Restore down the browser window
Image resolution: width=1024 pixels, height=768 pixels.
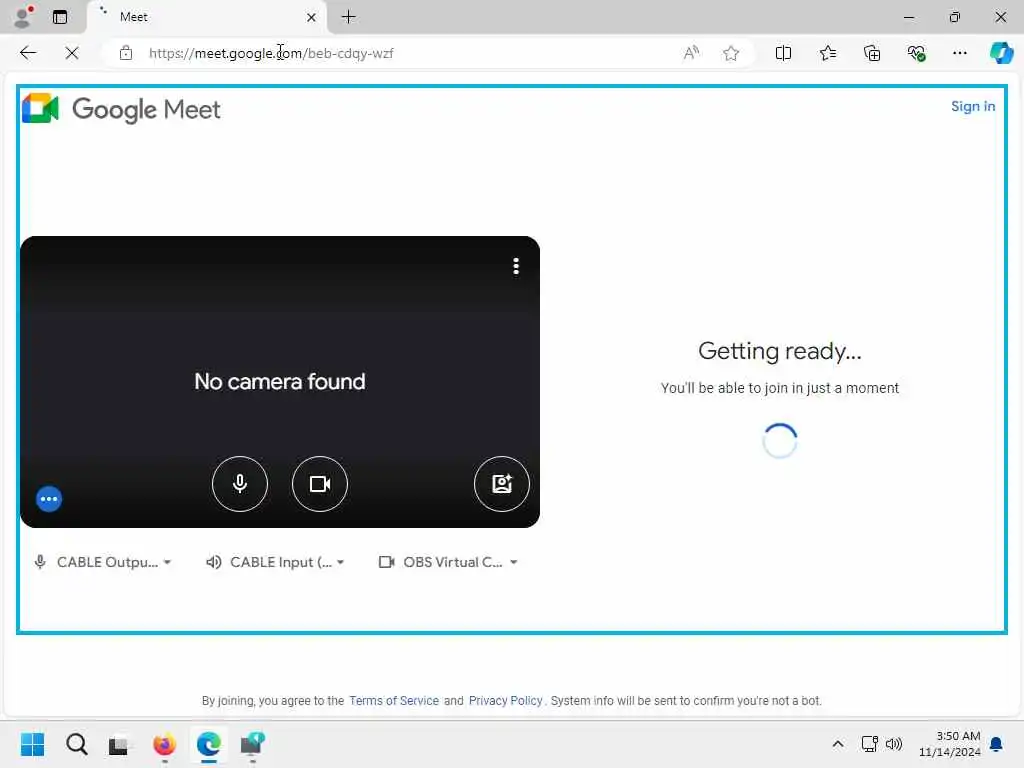955,17
